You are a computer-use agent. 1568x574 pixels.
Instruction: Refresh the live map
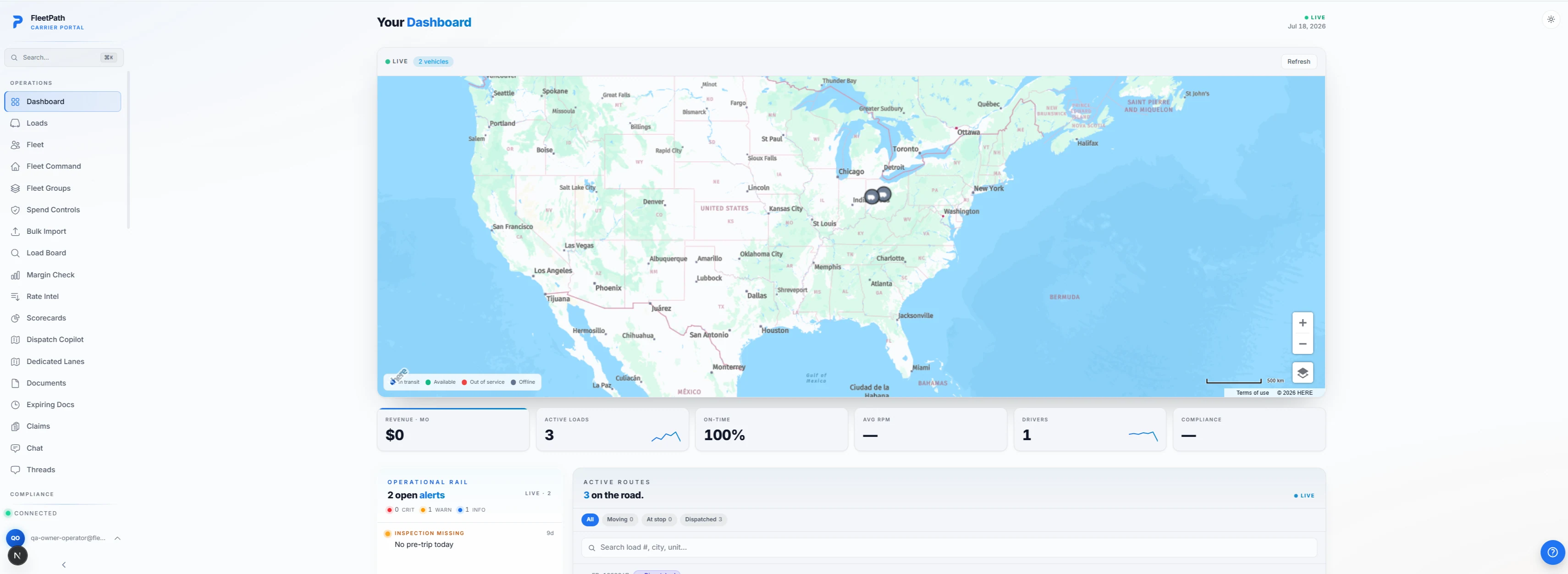pyautogui.click(x=1298, y=61)
